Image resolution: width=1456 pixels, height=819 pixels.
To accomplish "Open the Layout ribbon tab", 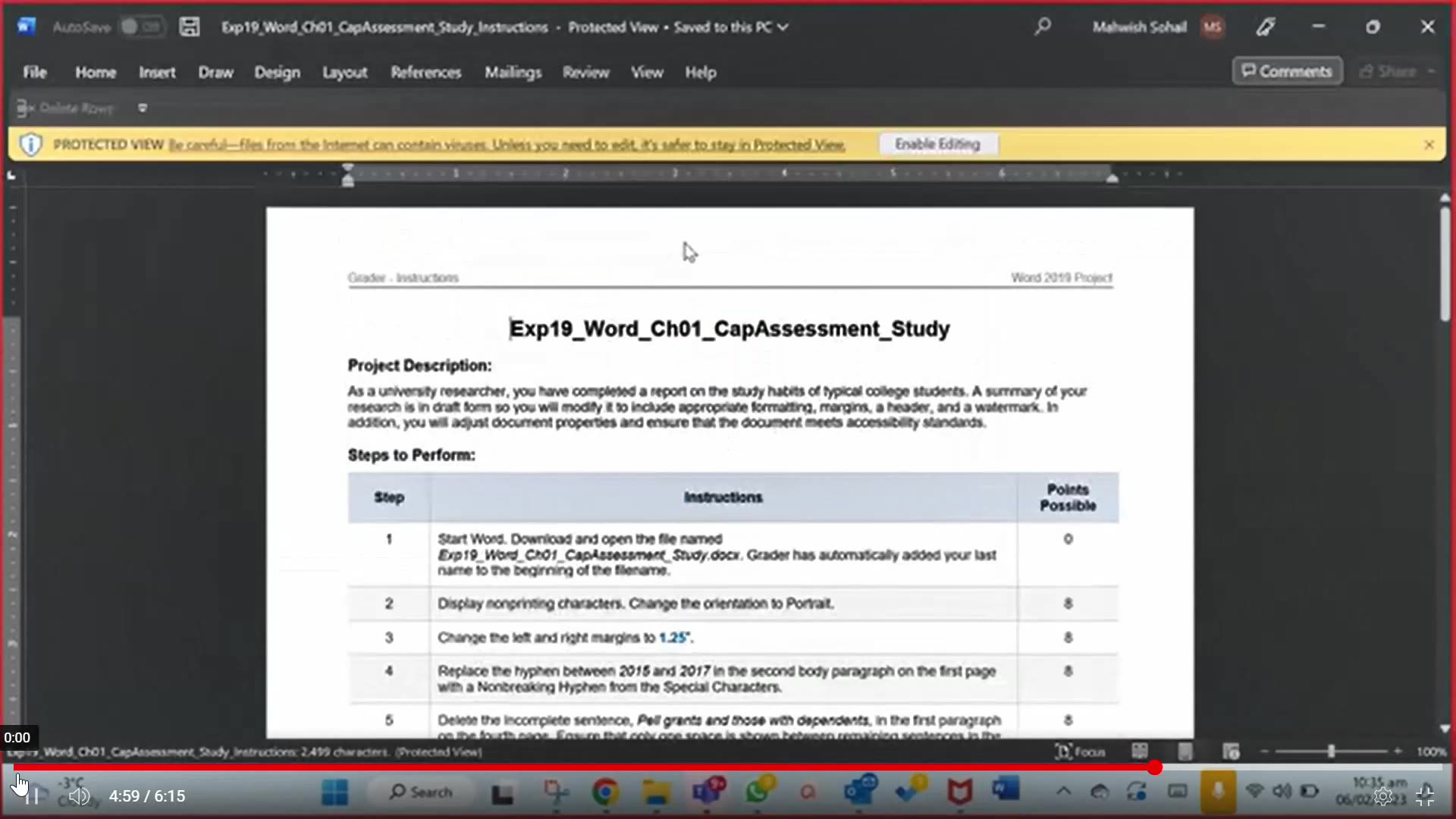I will click(344, 73).
